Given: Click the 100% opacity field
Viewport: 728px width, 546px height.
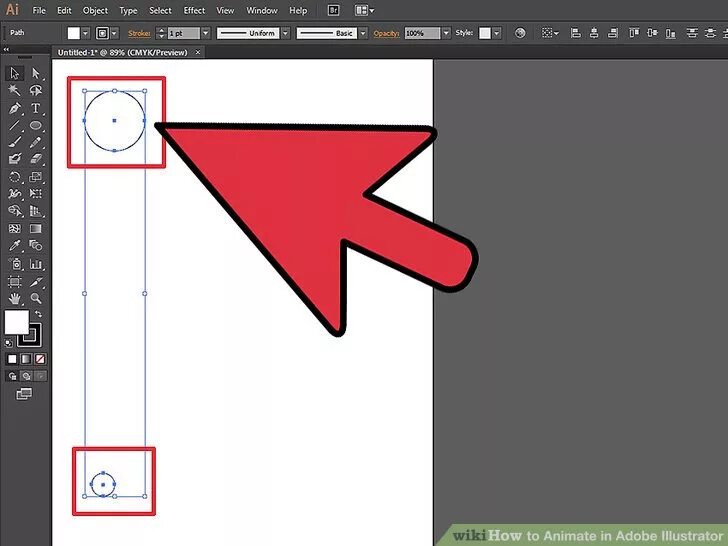Looking at the screenshot, I should click(422, 33).
